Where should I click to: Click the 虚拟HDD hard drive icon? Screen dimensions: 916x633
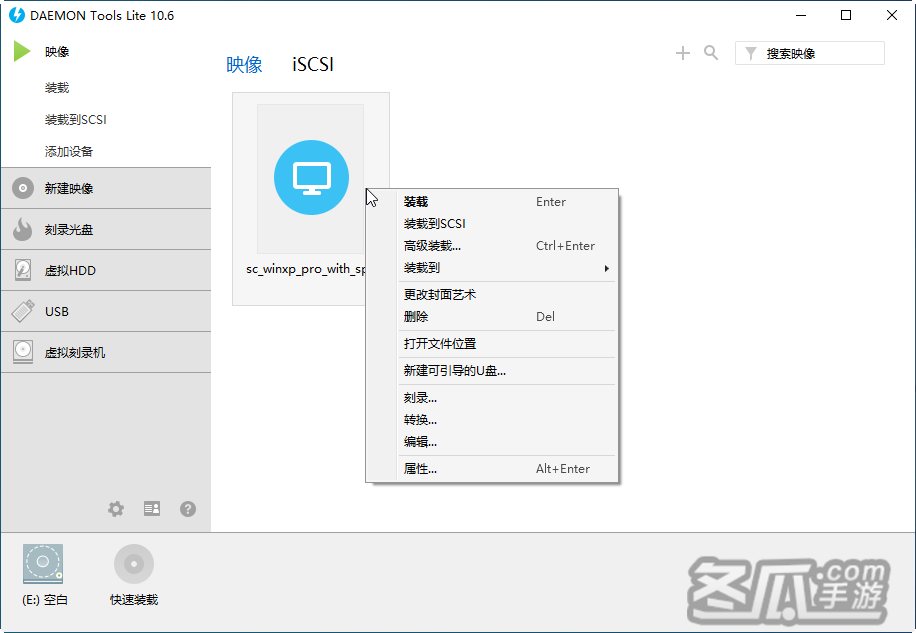(x=23, y=270)
